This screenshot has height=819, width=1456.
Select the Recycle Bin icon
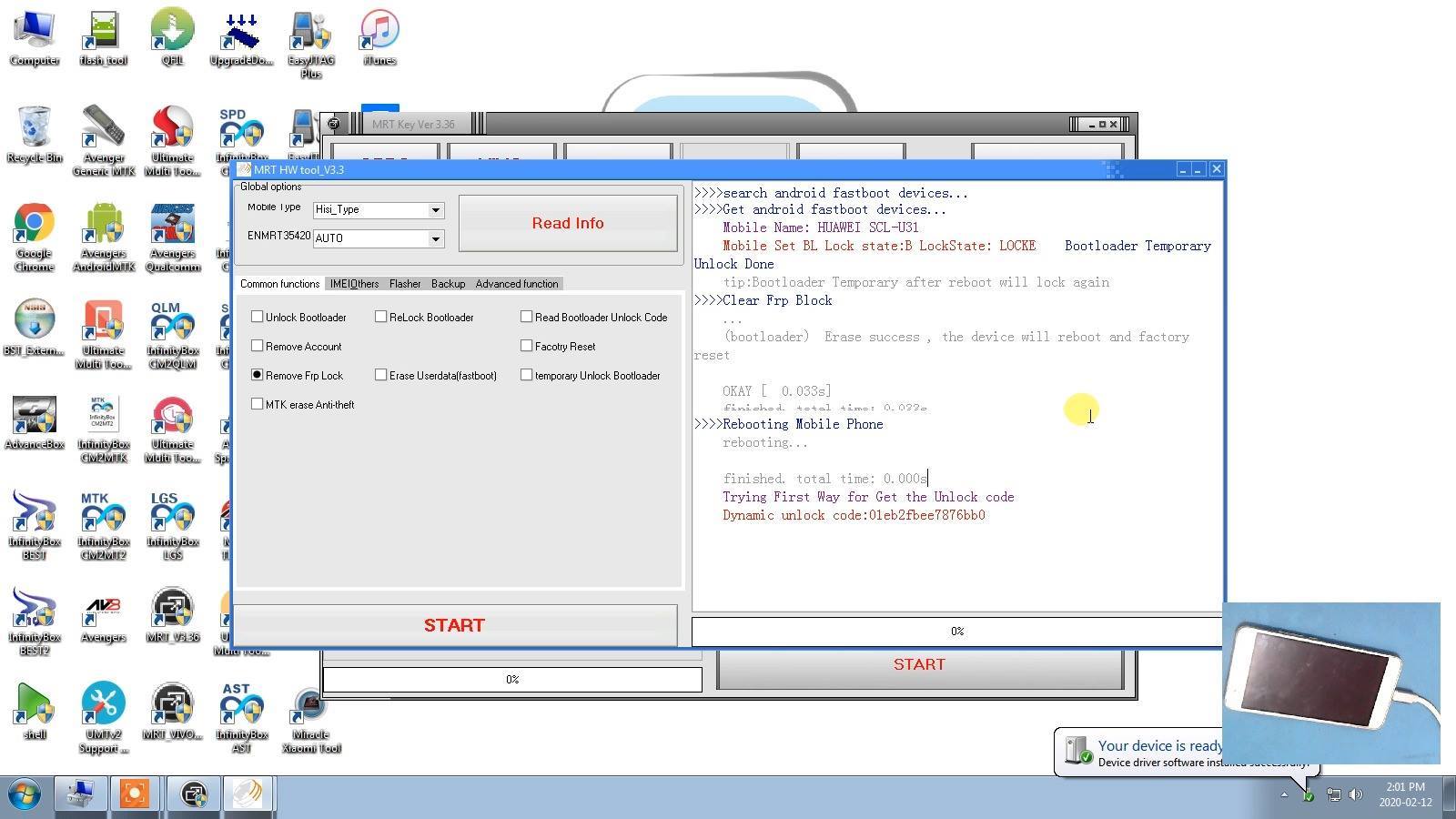coord(35,134)
